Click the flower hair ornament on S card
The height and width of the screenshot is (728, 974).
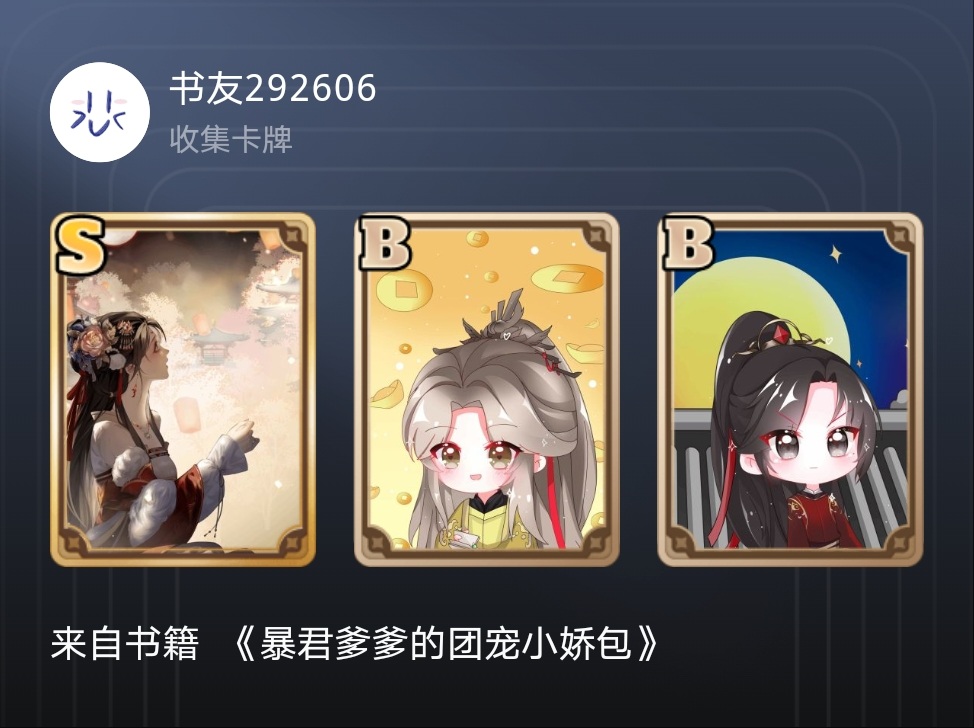coord(94,341)
